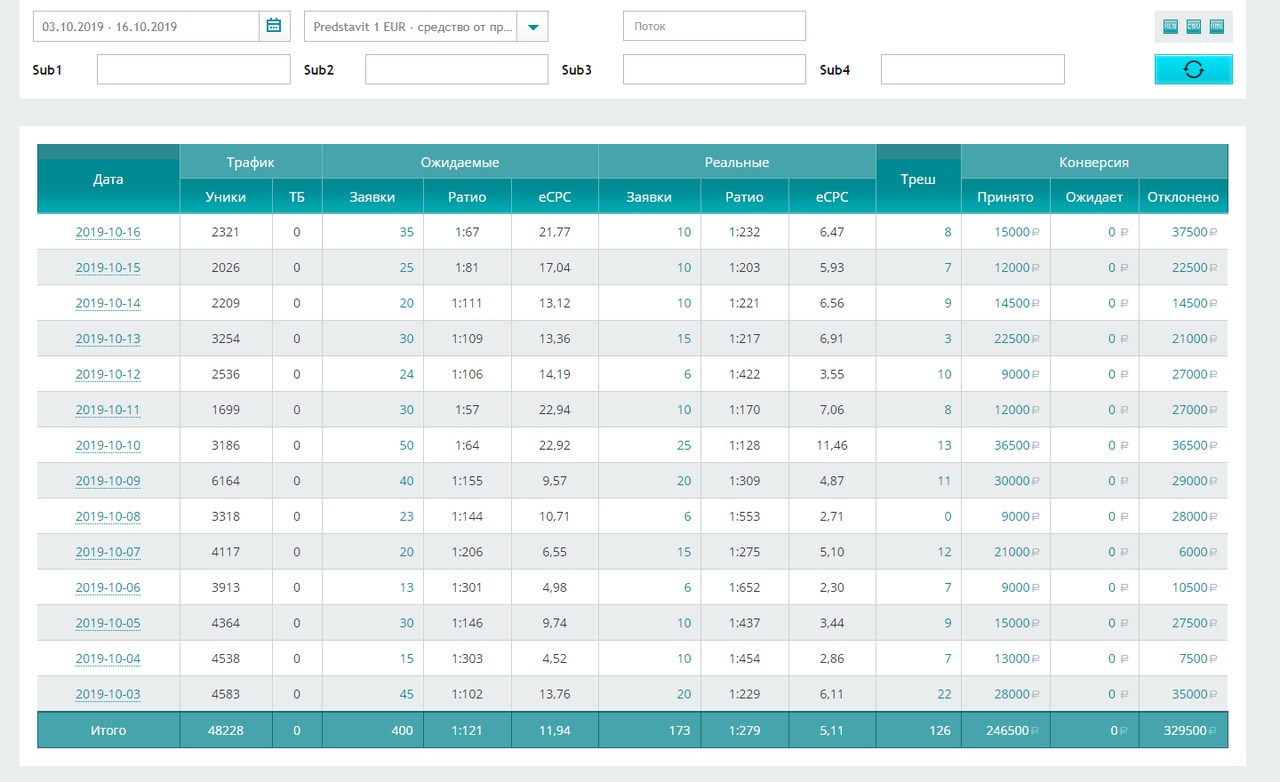This screenshot has width=1280, height=782.
Task: Open the 2019-10-13 date link
Action: 108,339
